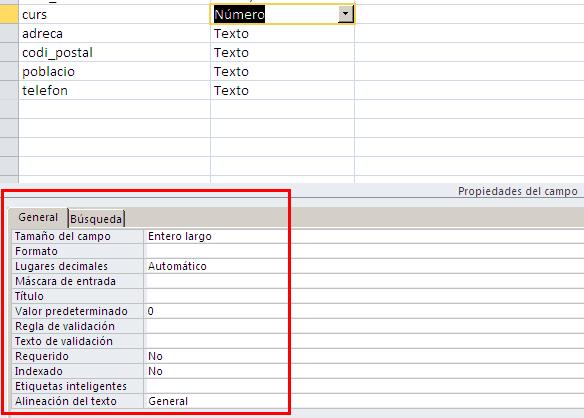Click the Máscara de entrada value field
The image size is (584, 418).
364,281
